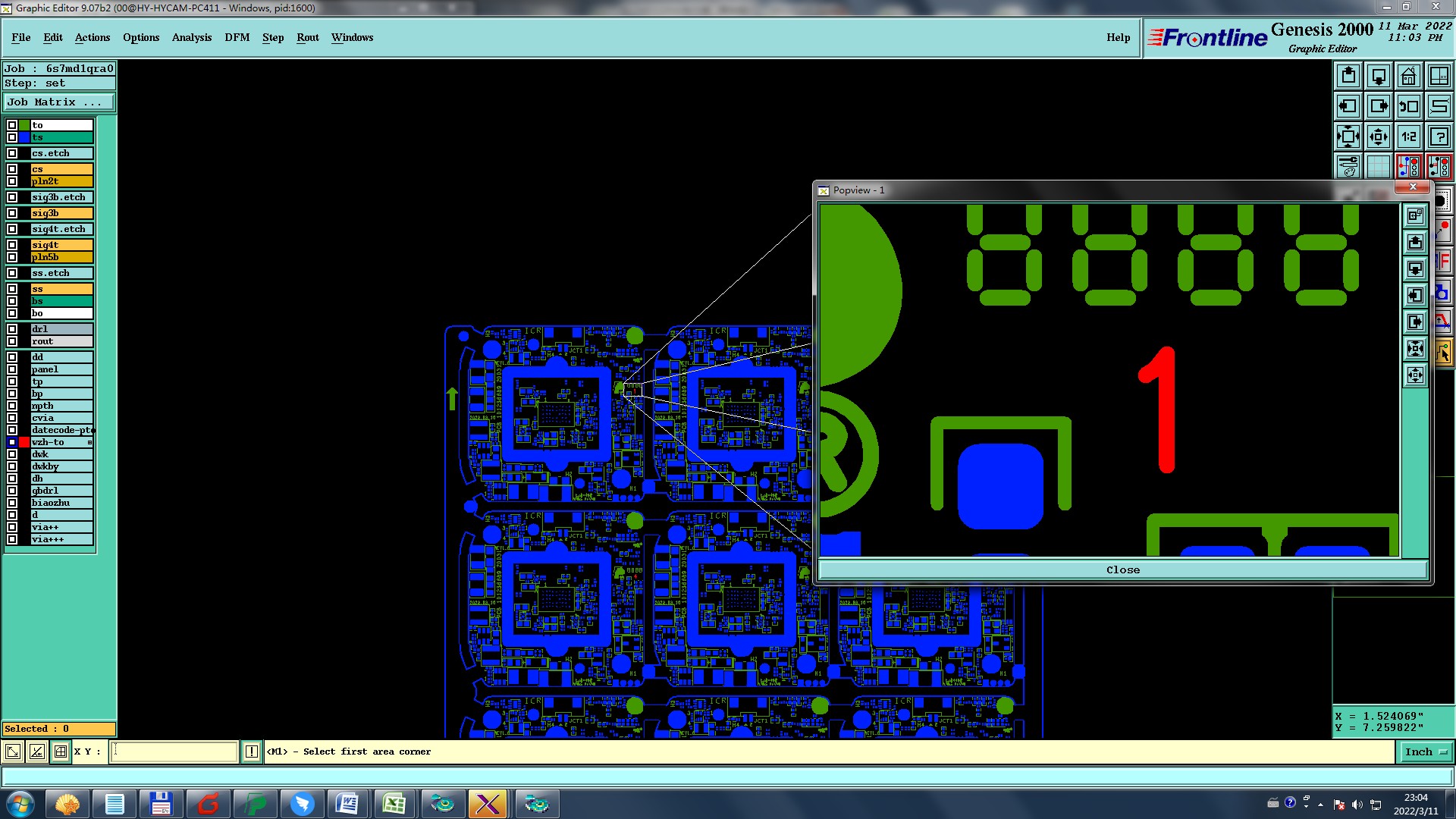1456x819 pixels.
Task: Open the Windows menu
Action: [352, 37]
